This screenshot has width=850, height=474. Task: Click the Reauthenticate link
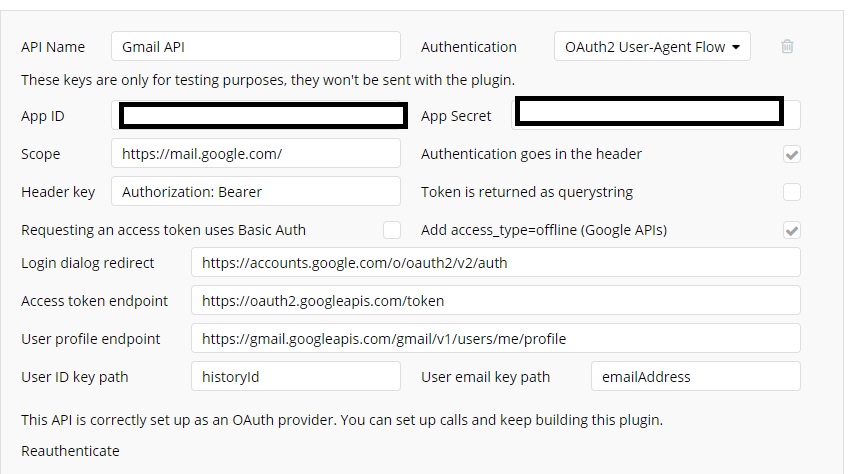tap(70, 451)
